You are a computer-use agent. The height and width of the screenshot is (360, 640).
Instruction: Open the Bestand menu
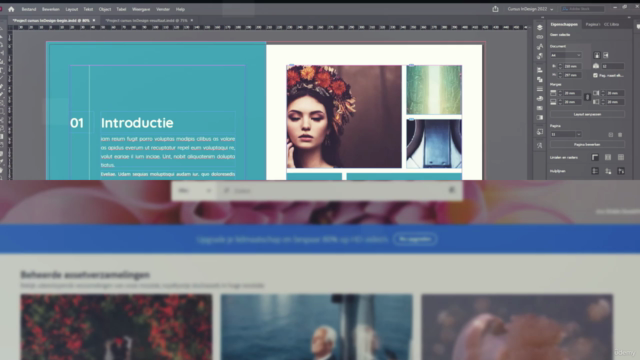tap(29, 9)
